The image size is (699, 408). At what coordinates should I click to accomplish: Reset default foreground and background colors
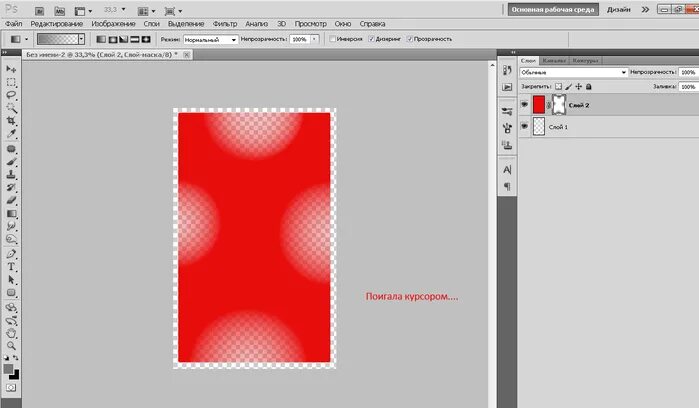[6, 358]
